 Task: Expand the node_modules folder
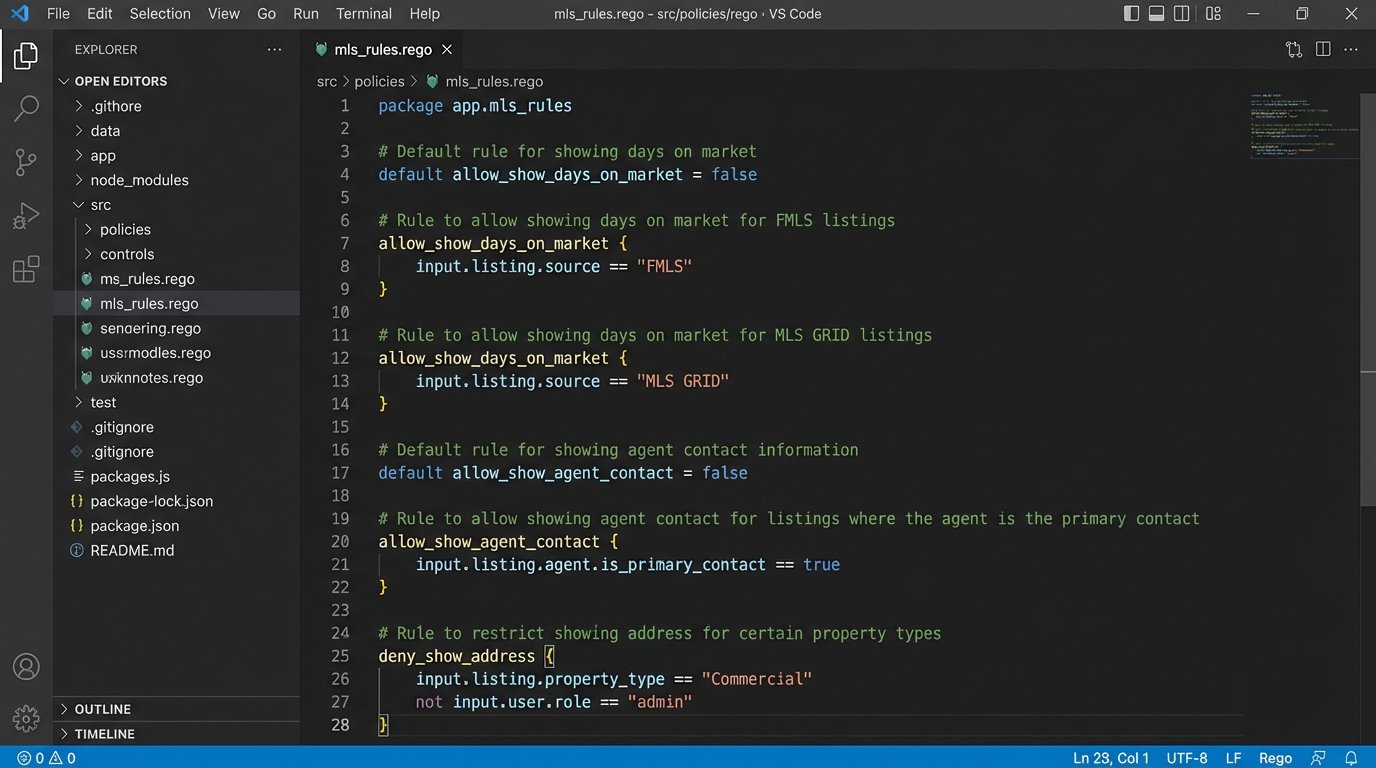(139, 180)
